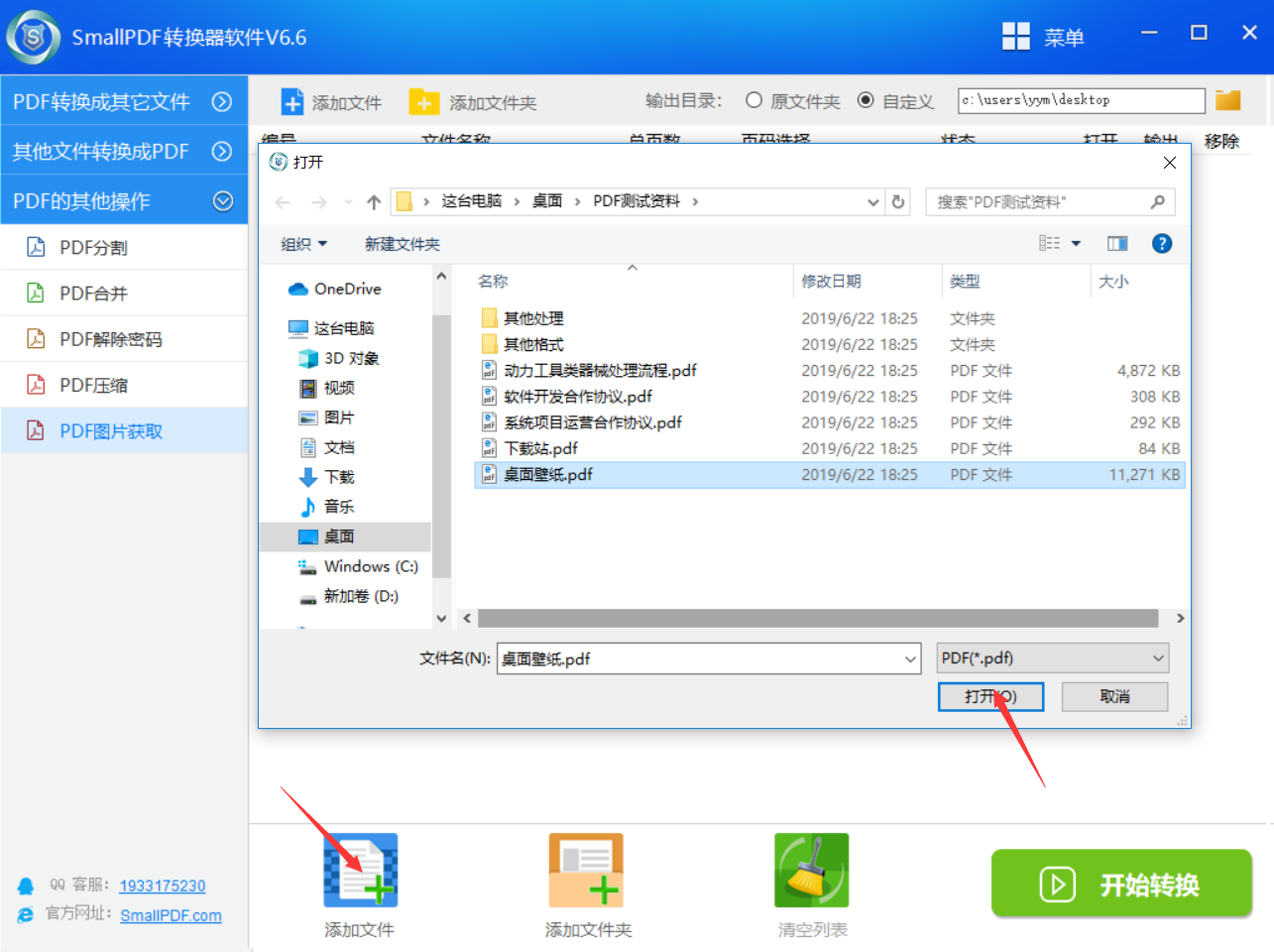Click the SmallPDF shield logo
This screenshot has height=952, width=1274.
(34, 38)
